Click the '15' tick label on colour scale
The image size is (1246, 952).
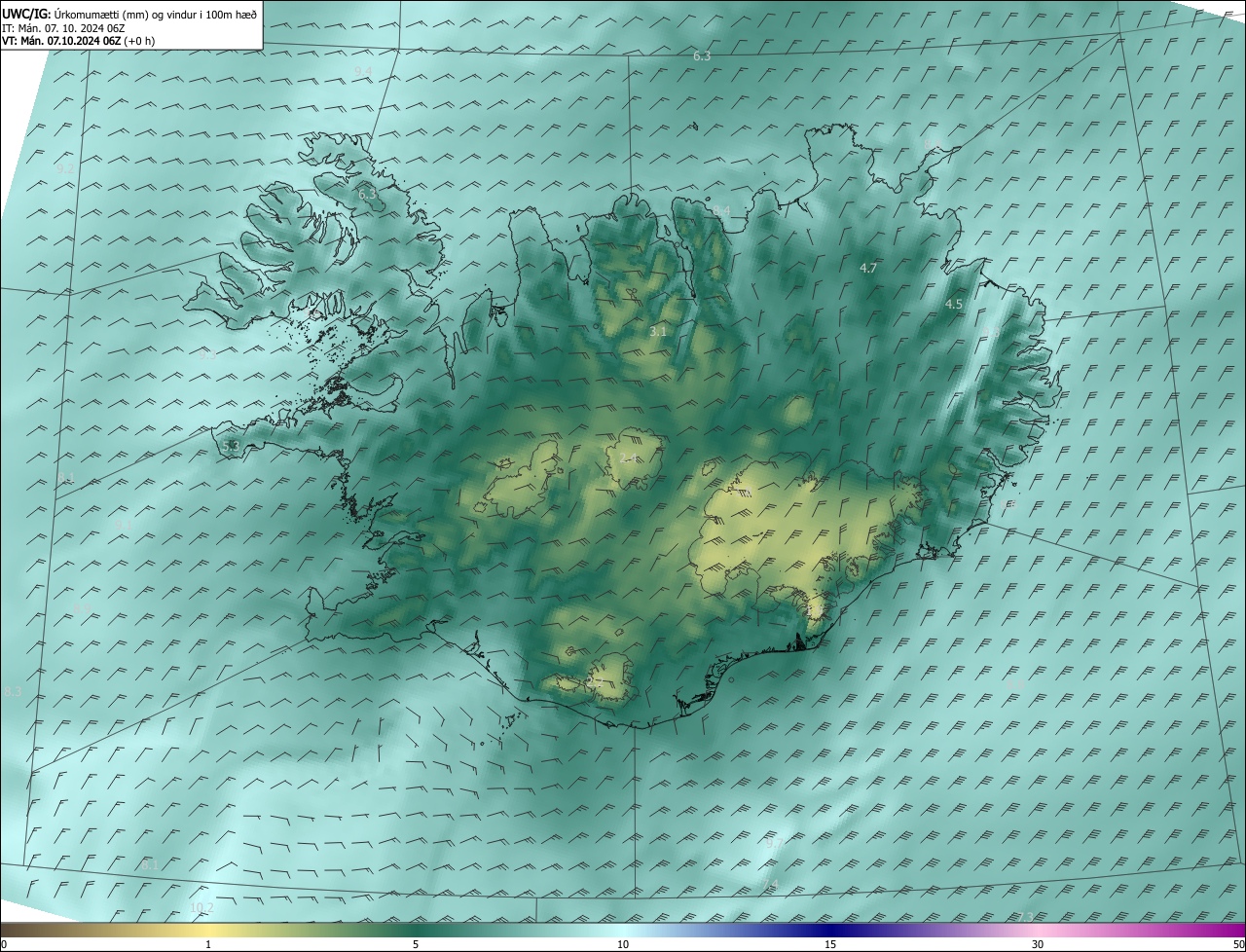click(x=830, y=944)
